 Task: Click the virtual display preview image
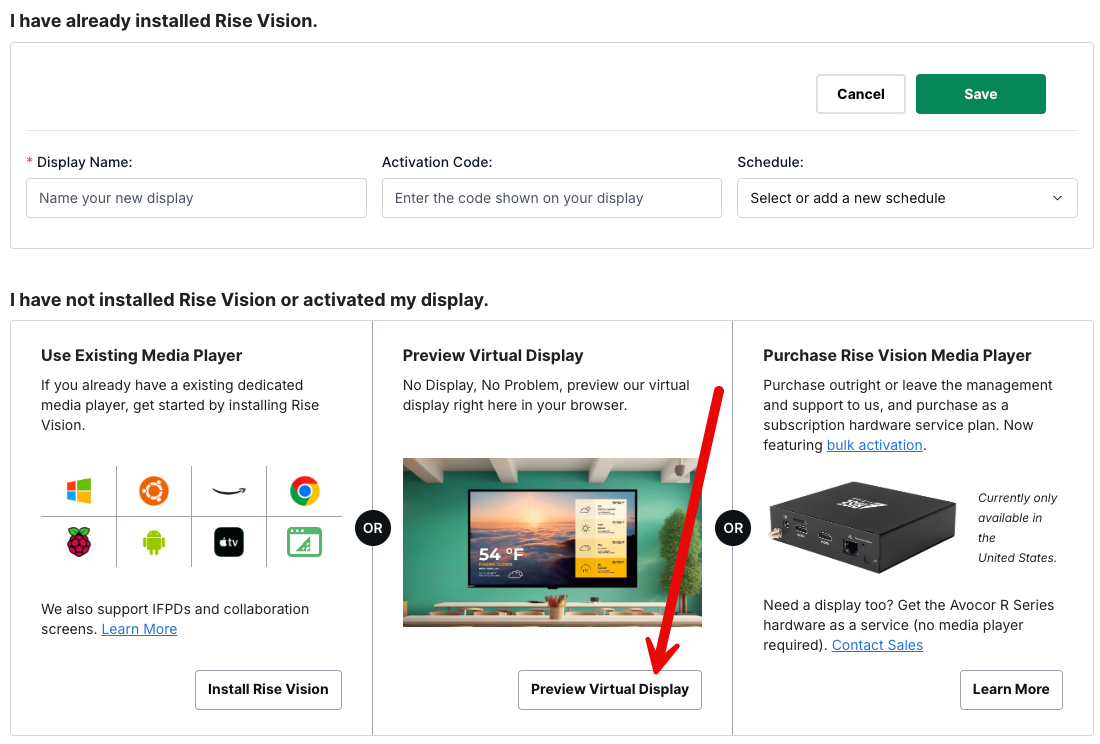click(x=552, y=542)
